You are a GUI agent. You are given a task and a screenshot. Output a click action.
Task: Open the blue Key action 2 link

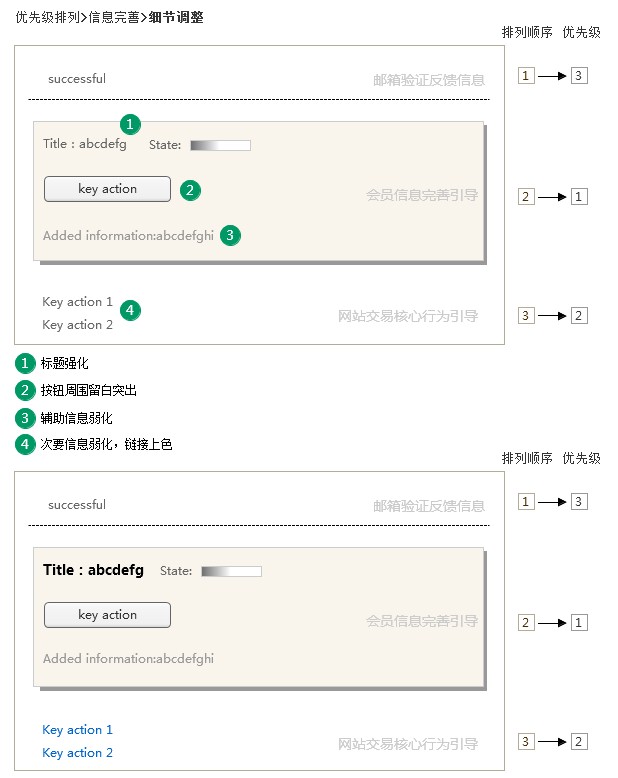click(x=78, y=753)
